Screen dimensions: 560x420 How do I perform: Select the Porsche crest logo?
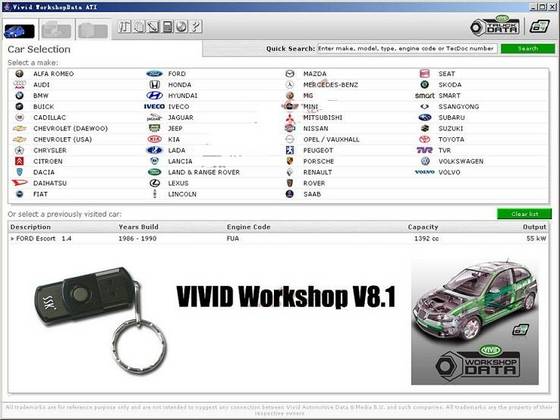pyautogui.click(x=290, y=161)
